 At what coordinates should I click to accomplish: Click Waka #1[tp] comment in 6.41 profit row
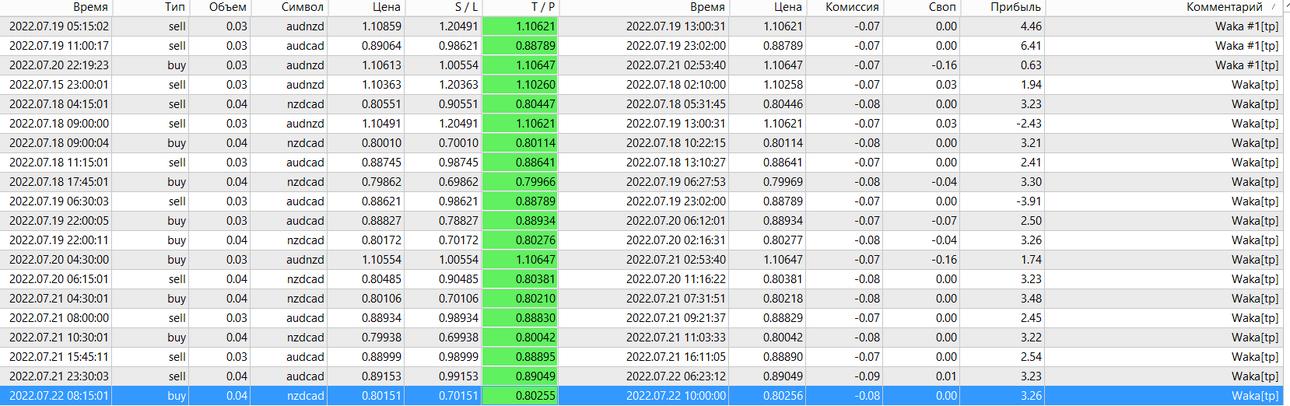point(1246,45)
